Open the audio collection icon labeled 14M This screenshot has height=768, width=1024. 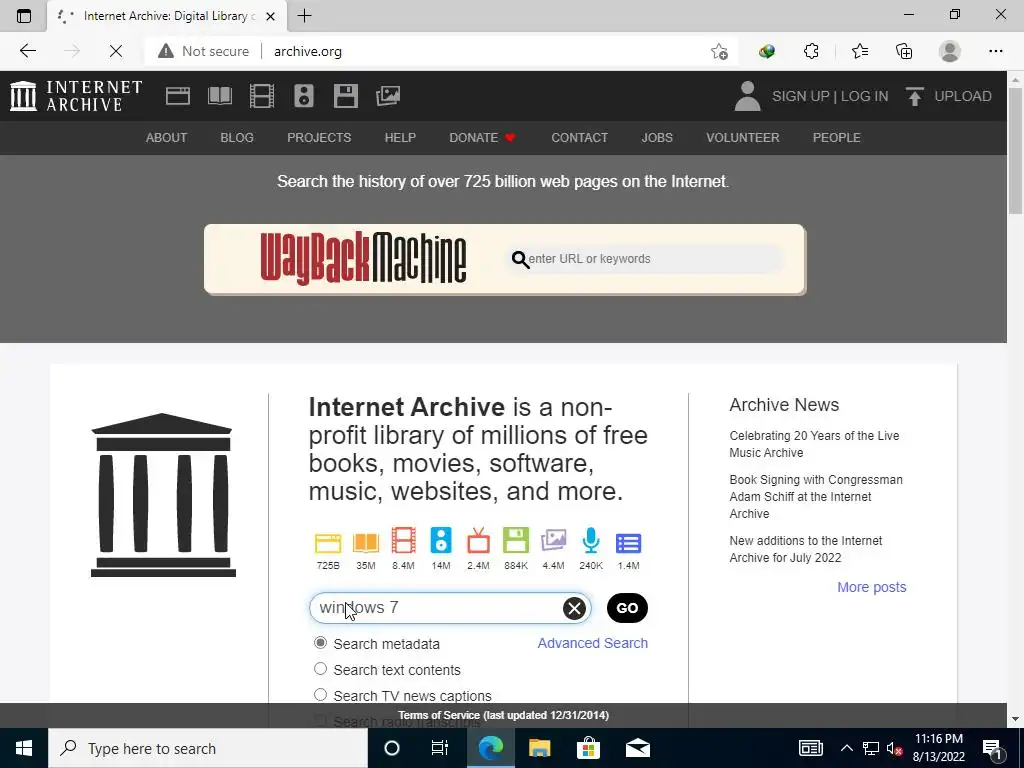[441, 541]
